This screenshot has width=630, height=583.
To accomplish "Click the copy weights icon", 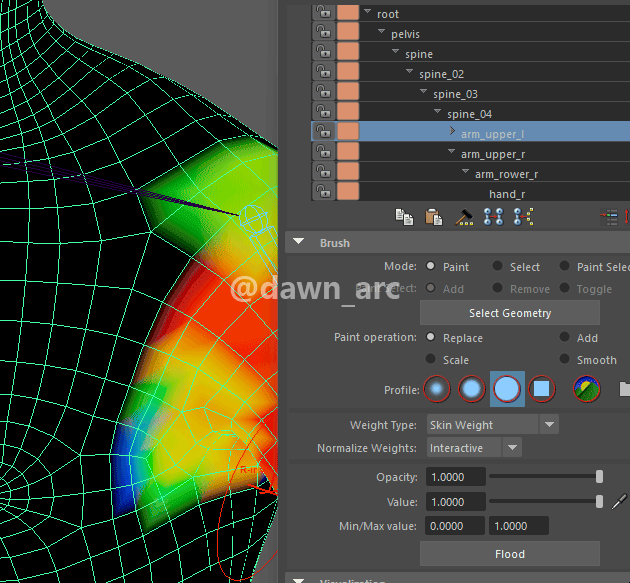I will point(404,216).
